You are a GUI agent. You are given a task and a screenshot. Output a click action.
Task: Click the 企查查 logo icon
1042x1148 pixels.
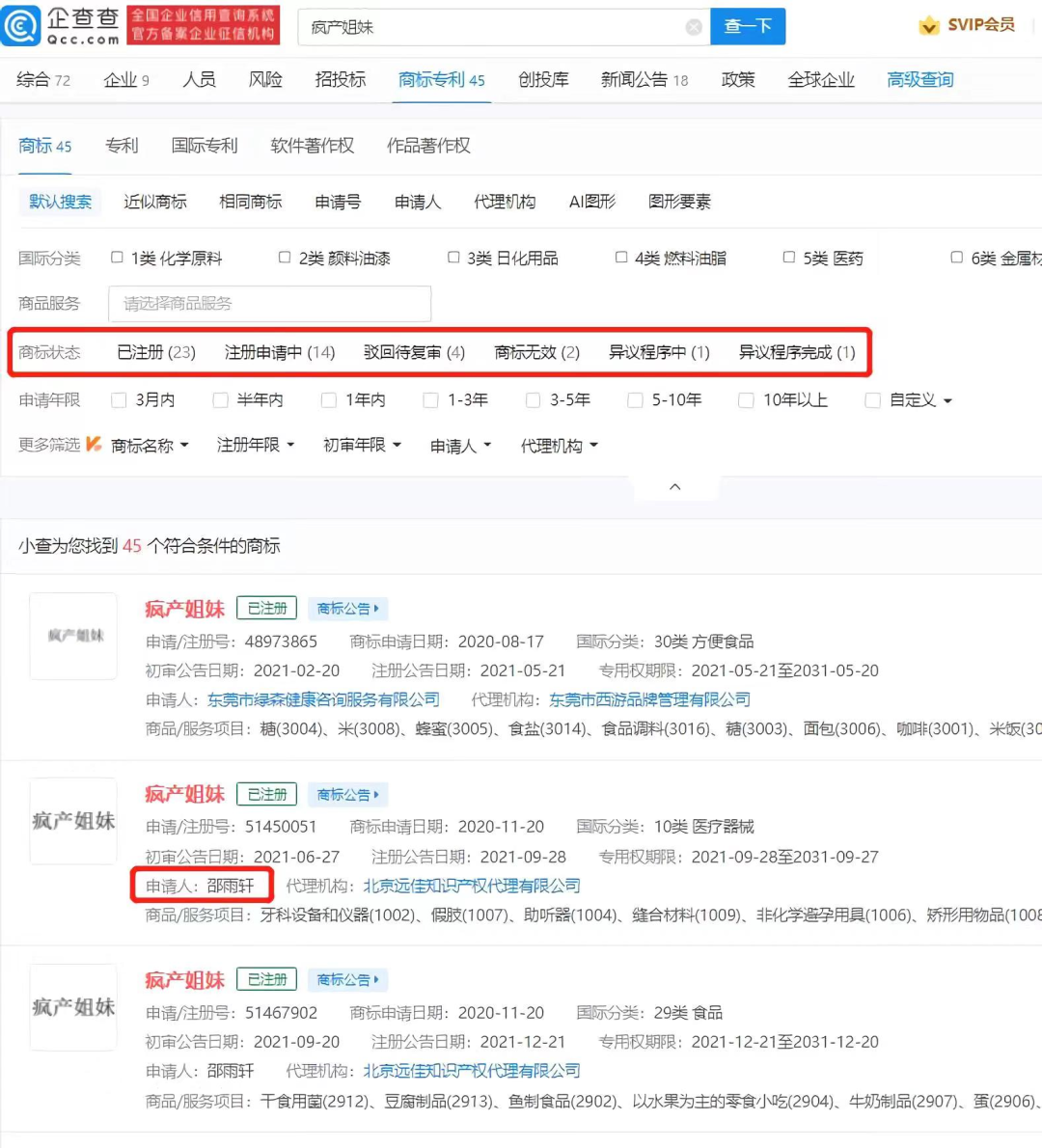[x=21, y=26]
